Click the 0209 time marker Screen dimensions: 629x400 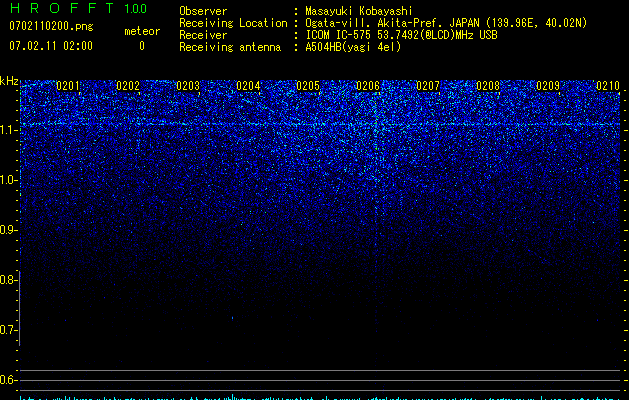548,86
